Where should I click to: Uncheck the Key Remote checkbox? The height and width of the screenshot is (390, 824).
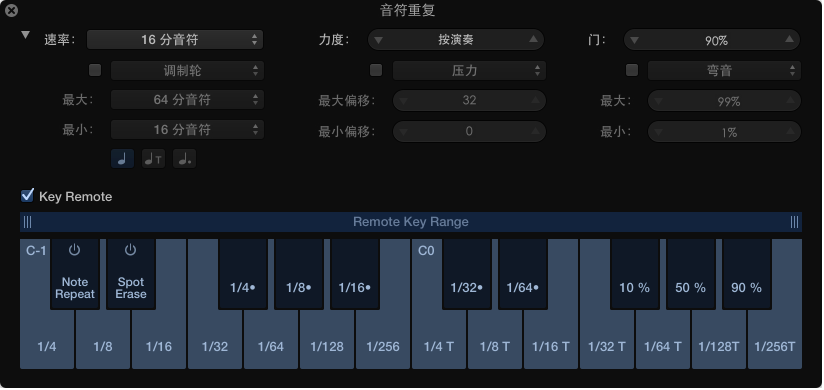pos(27,196)
